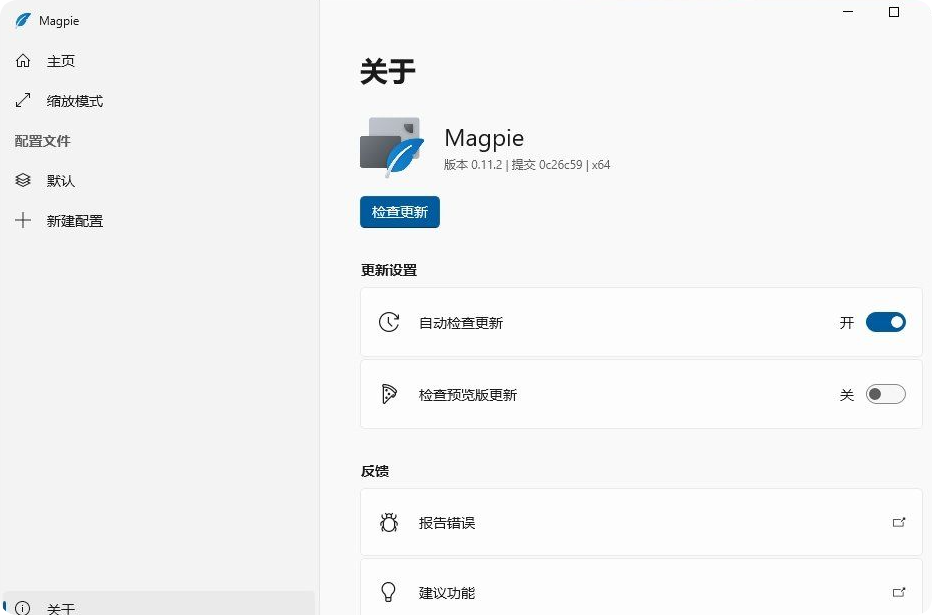
Task: Click the clock icon beside 自动检查更新
Action: [389, 322]
